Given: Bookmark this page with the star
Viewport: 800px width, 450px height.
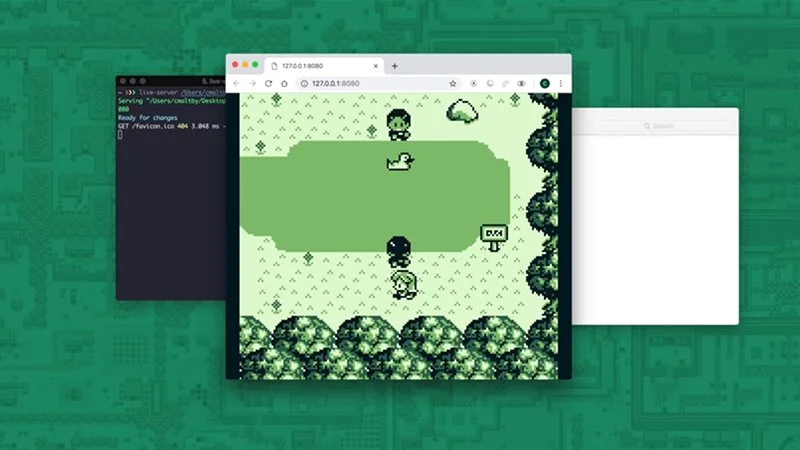Looking at the screenshot, I should pyautogui.click(x=453, y=84).
